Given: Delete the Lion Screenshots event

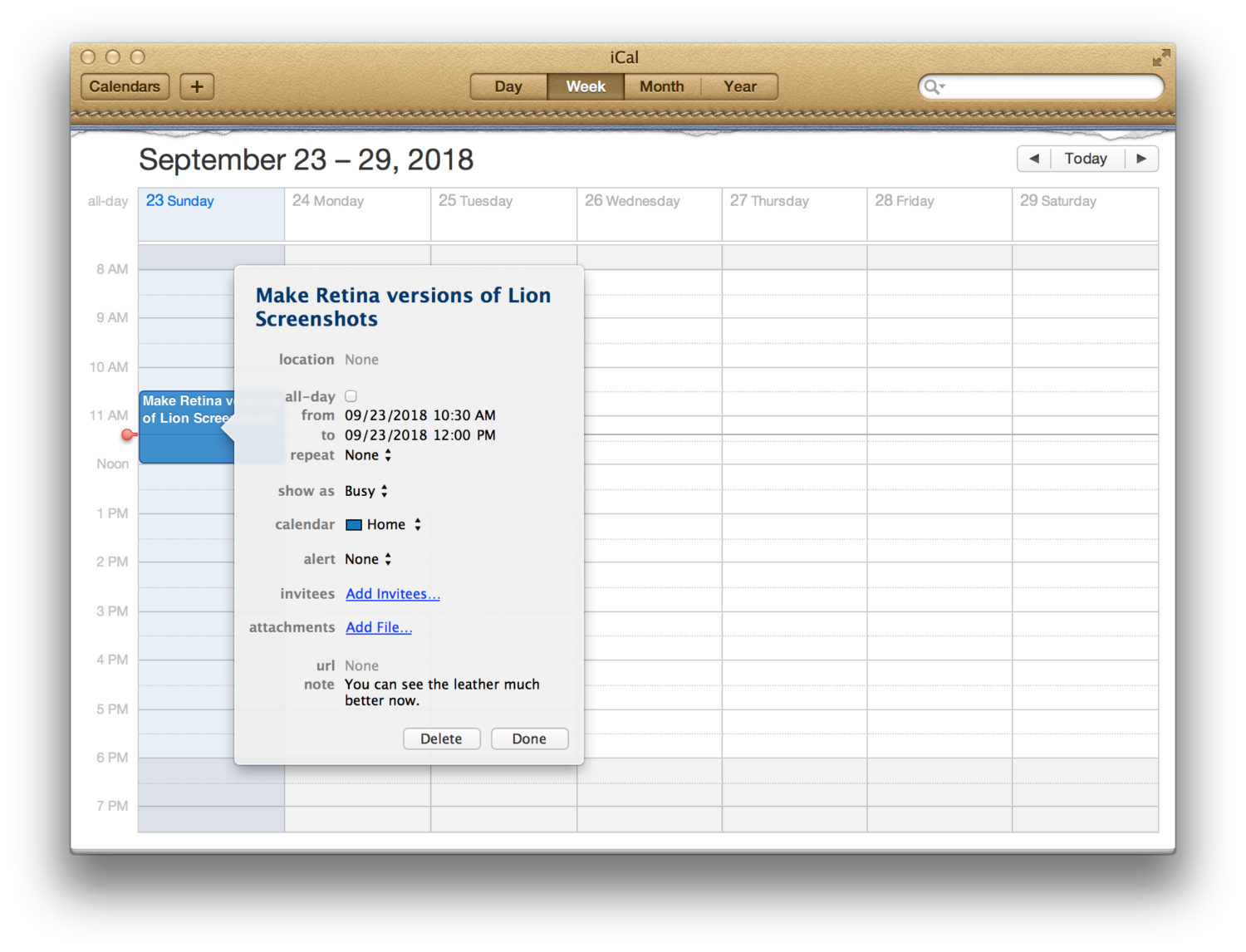Looking at the screenshot, I should 441,739.
